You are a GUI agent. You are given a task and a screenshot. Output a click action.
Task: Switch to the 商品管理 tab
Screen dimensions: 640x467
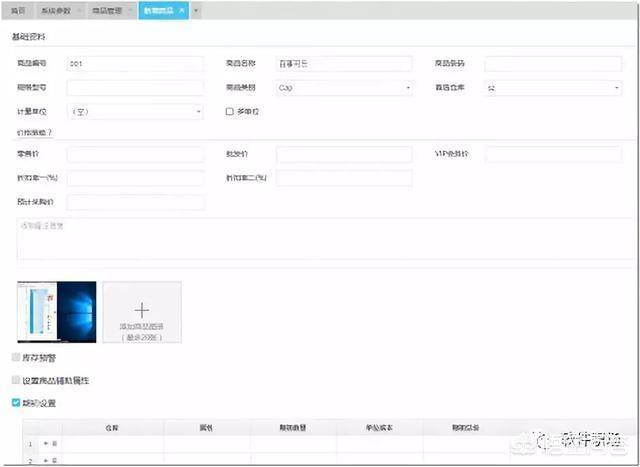(x=108, y=9)
